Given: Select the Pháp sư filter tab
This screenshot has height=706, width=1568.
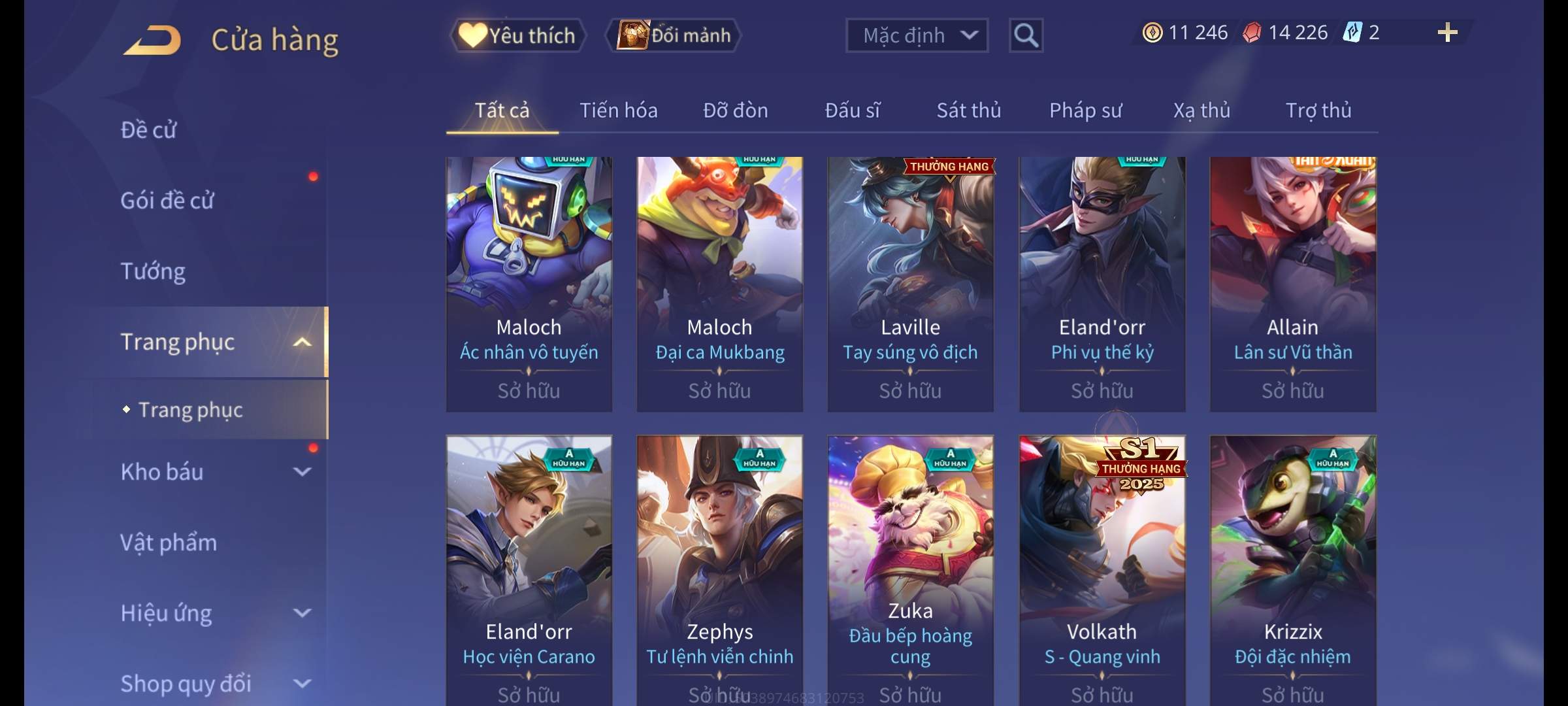Looking at the screenshot, I should (1085, 110).
